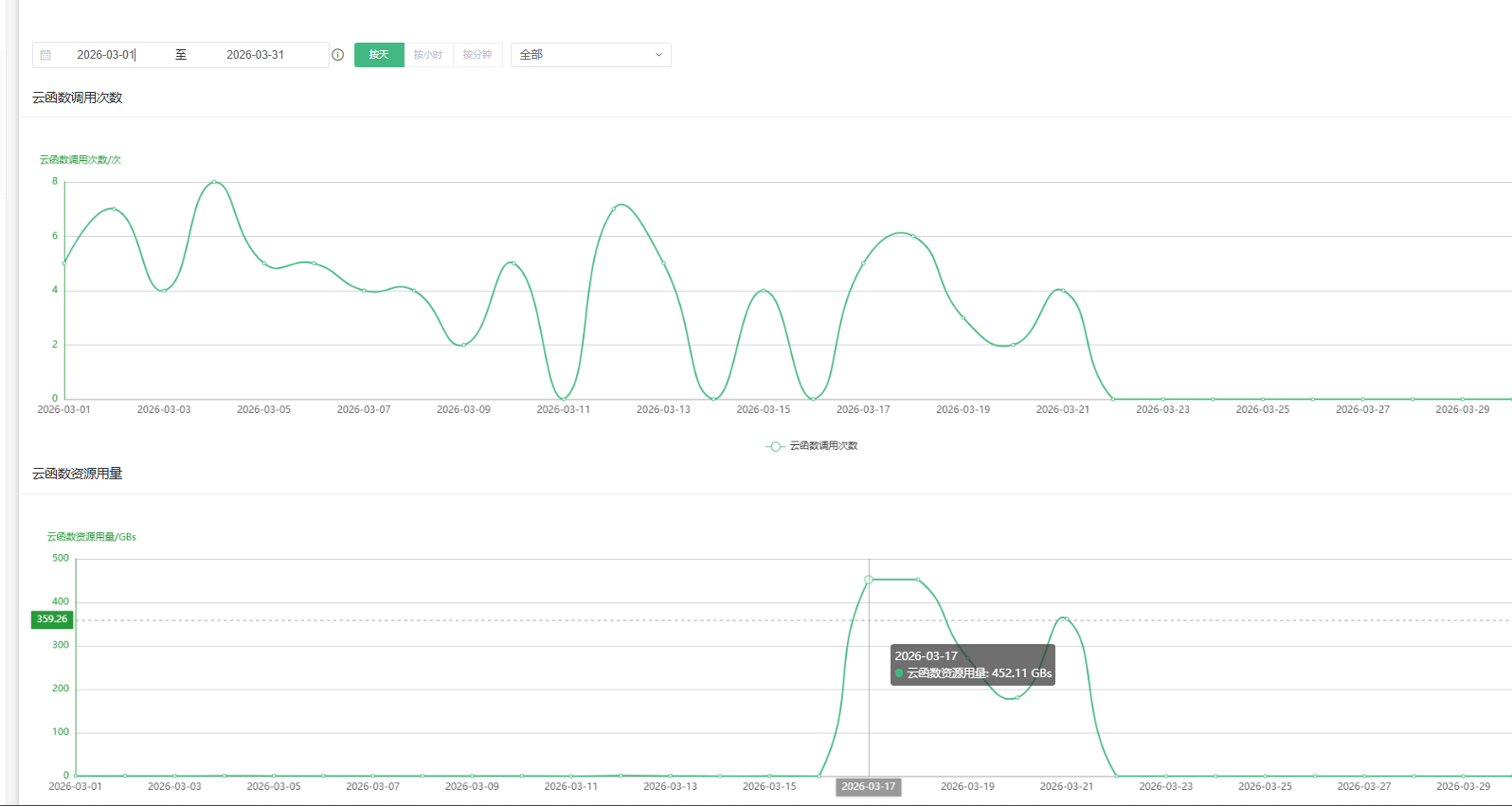Click the 2026-03-21 peak point in resource chart
Viewport: 1512px width, 806px height.
1067,618
